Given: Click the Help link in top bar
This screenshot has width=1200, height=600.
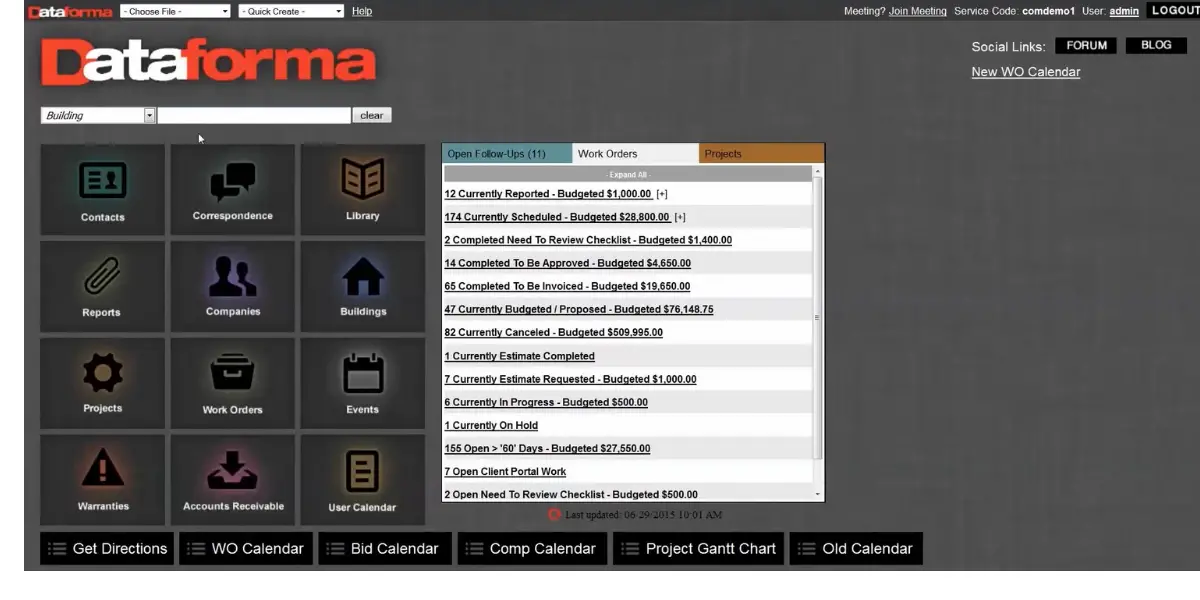Looking at the screenshot, I should point(362,11).
